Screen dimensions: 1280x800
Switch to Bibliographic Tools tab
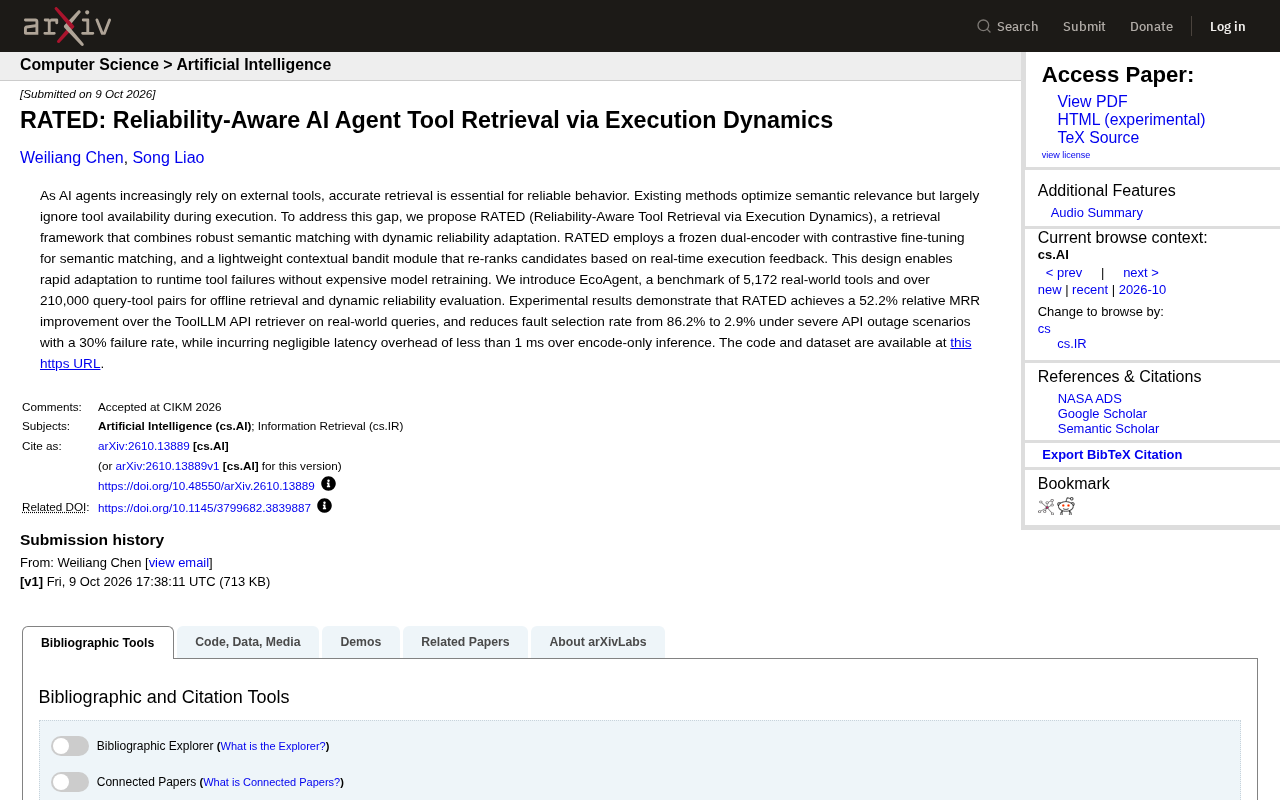click(98, 642)
